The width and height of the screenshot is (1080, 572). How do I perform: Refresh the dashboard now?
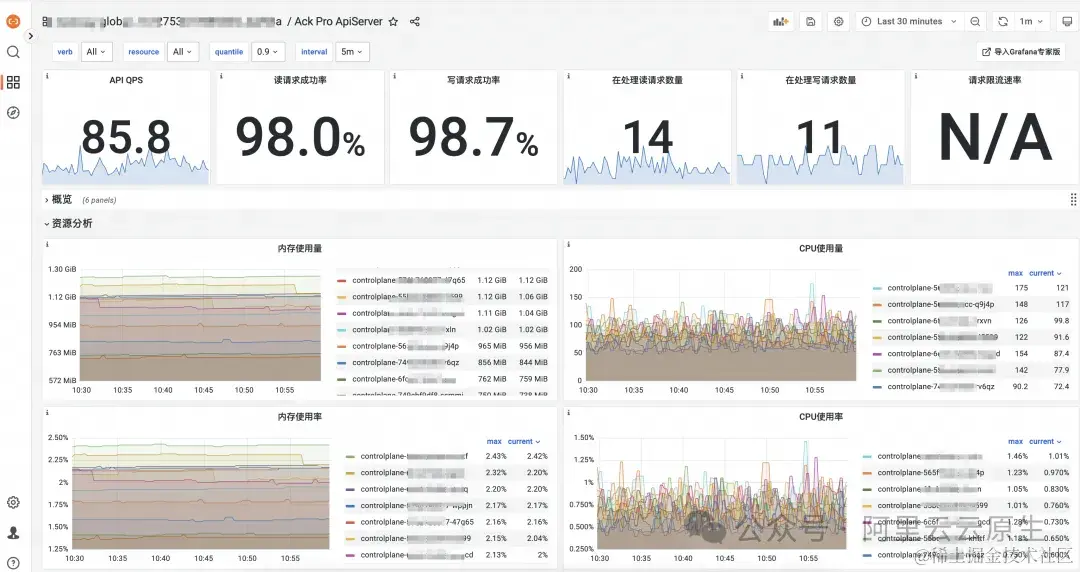(1003, 21)
